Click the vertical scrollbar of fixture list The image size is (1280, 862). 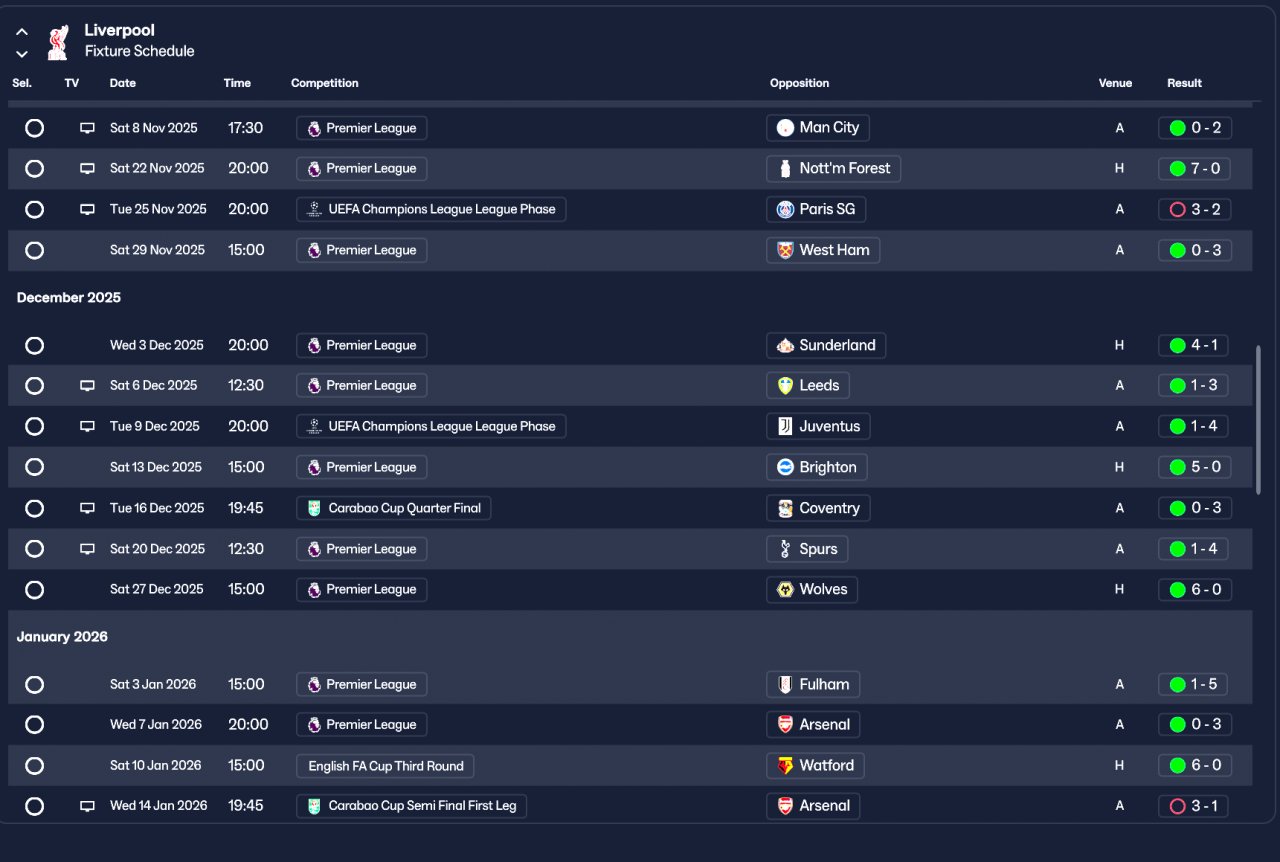(1258, 420)
